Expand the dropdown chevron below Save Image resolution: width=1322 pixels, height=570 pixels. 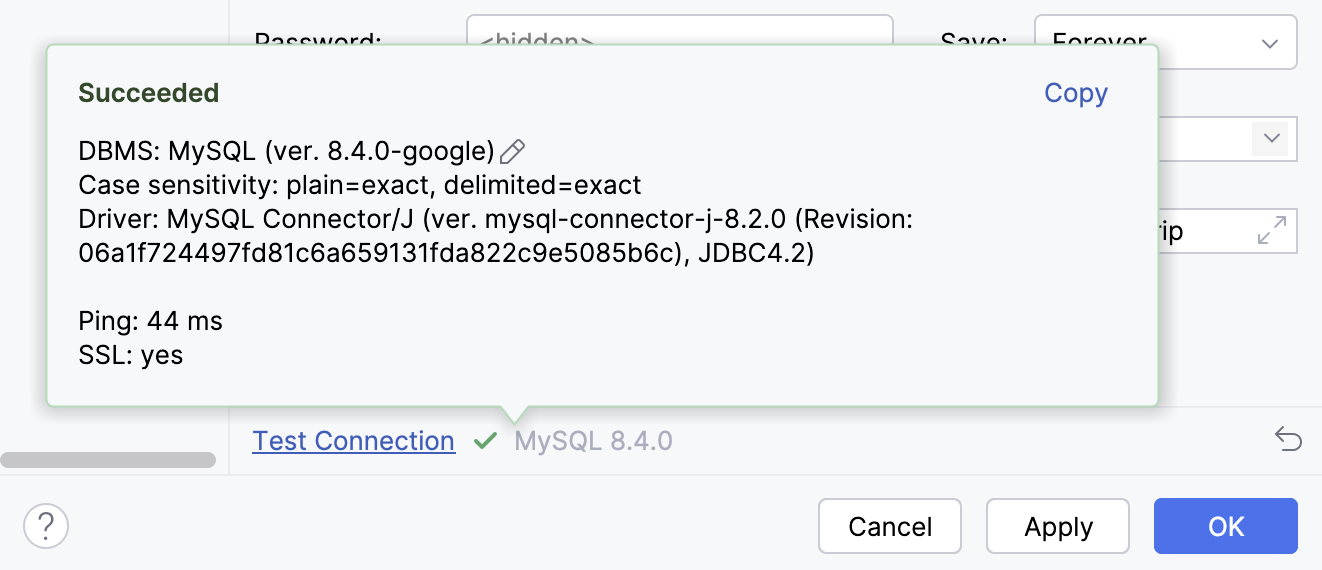pyautogui.click(x=1272, y=139)
